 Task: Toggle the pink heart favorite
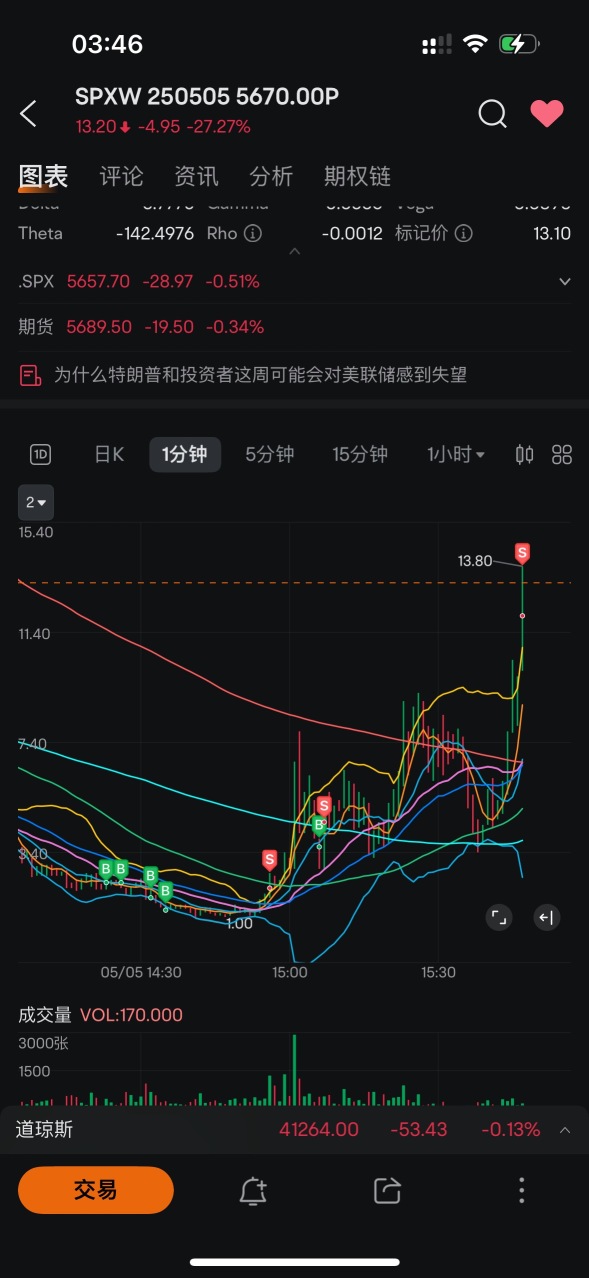point(547,114)
